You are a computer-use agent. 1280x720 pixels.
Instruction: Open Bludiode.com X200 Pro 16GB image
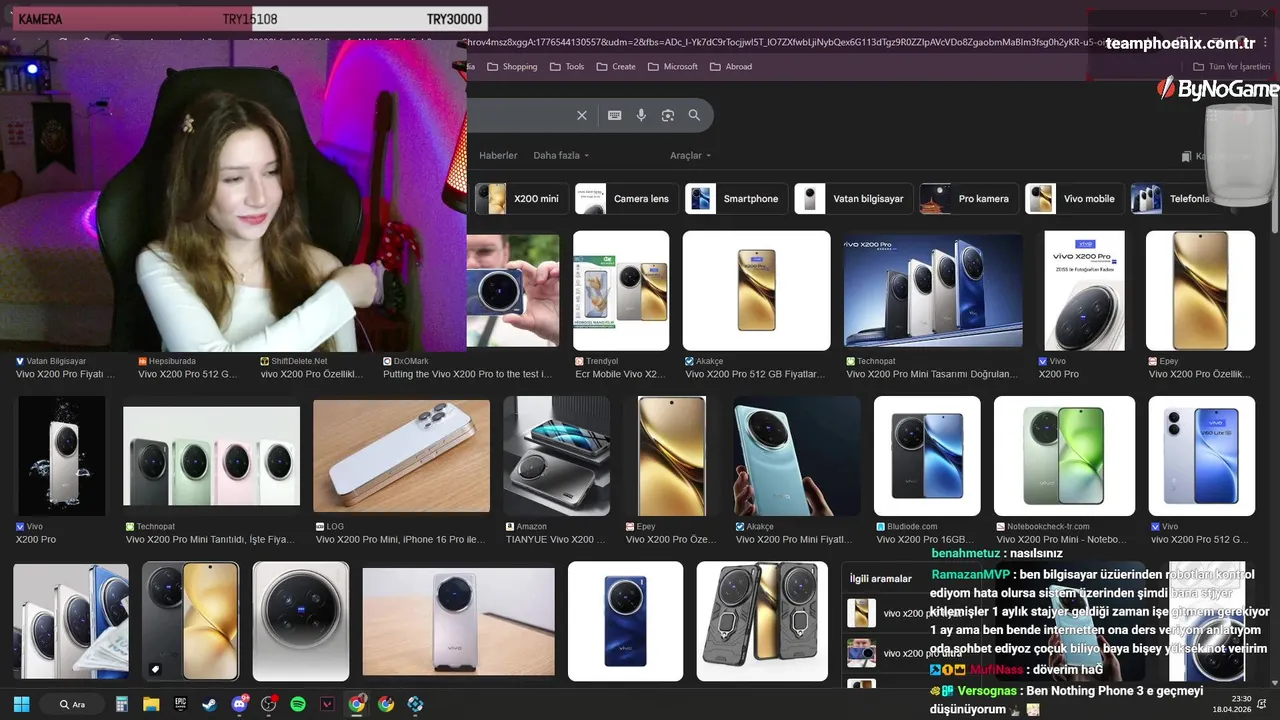927,456
